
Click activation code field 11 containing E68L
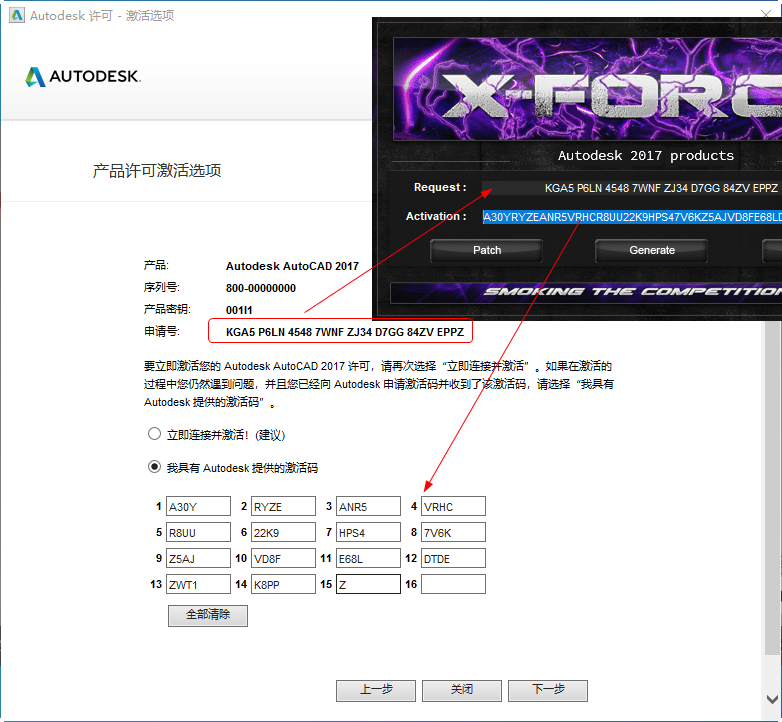click(x=368, y=558)
